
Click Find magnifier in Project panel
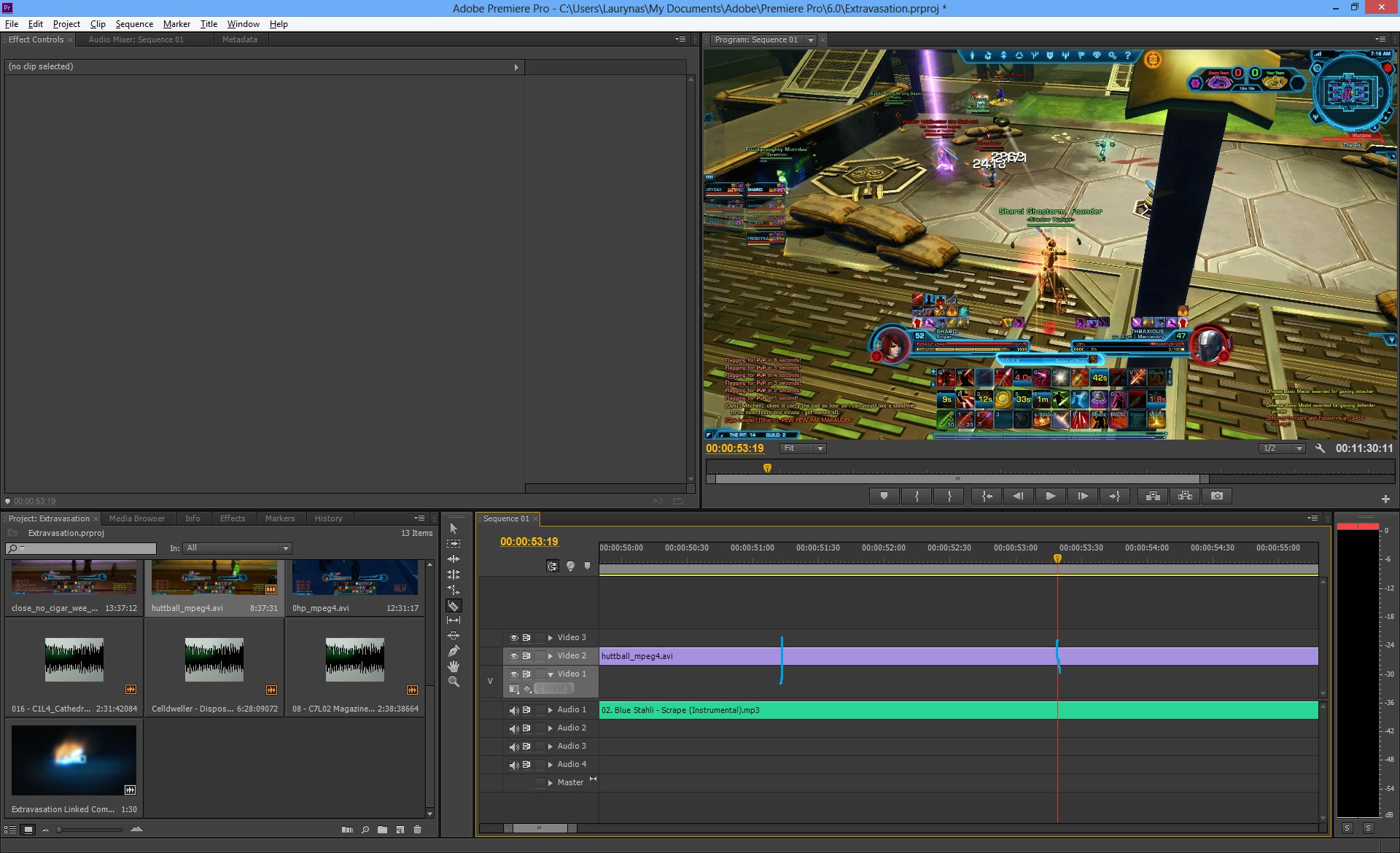tap(365, 830)
